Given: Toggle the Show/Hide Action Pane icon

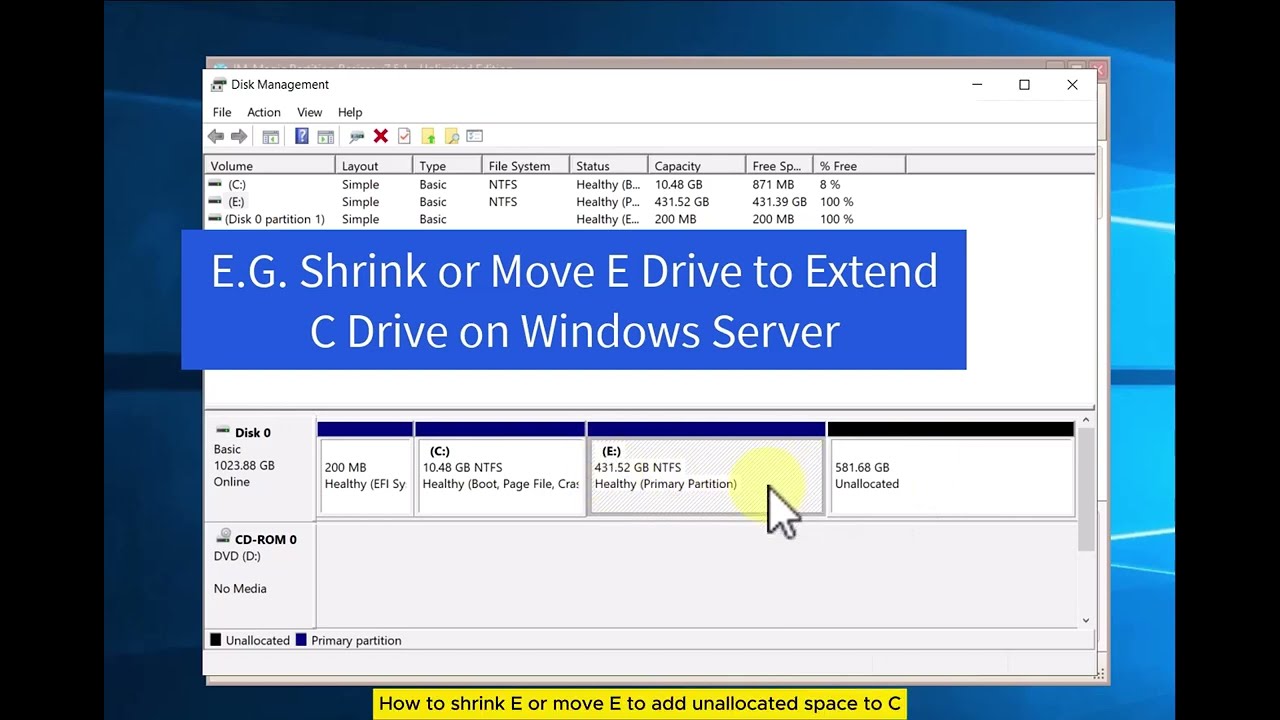Looking at the screenshot, I should (x=325, y=136).
